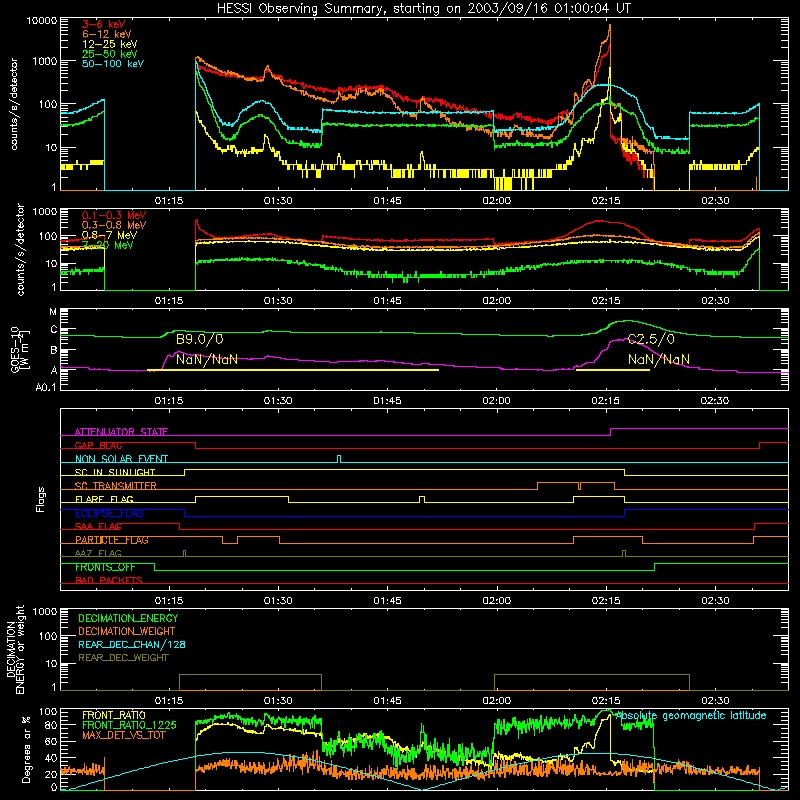800x800 pixels.
Task: Click NaN/NaN text below B9.0/0
Action: 207,360
